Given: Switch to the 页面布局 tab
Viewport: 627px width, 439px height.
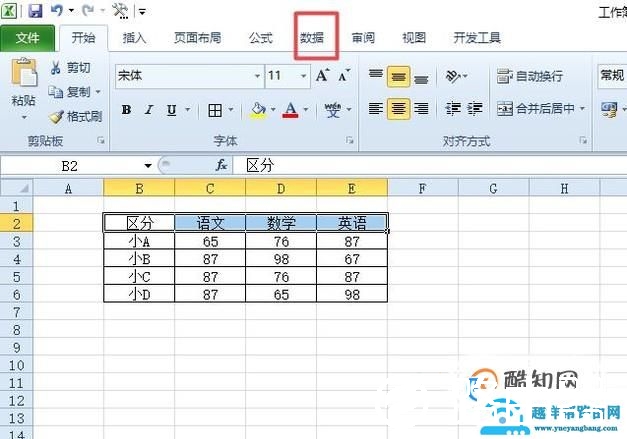Looking at the screenshot, I should [x=198, y=38].
